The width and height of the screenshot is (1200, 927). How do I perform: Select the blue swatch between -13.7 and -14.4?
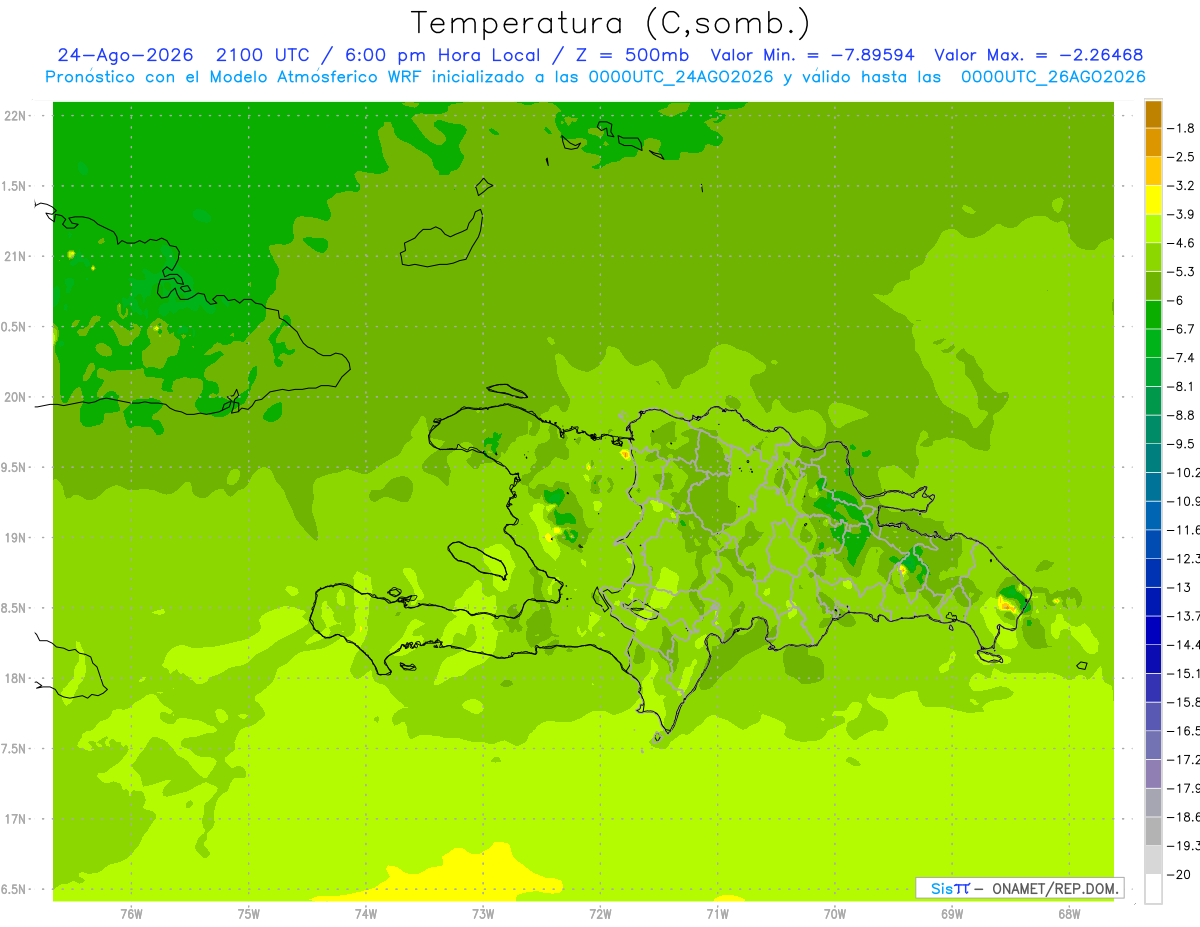[1153, 630]
